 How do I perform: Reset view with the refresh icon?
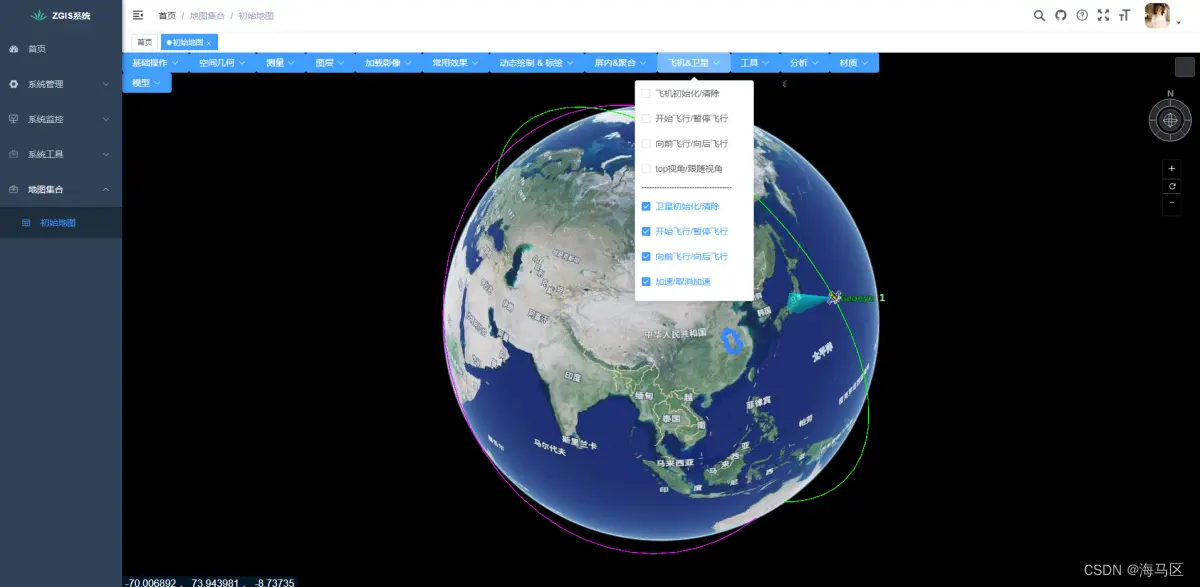(1171, 186)
